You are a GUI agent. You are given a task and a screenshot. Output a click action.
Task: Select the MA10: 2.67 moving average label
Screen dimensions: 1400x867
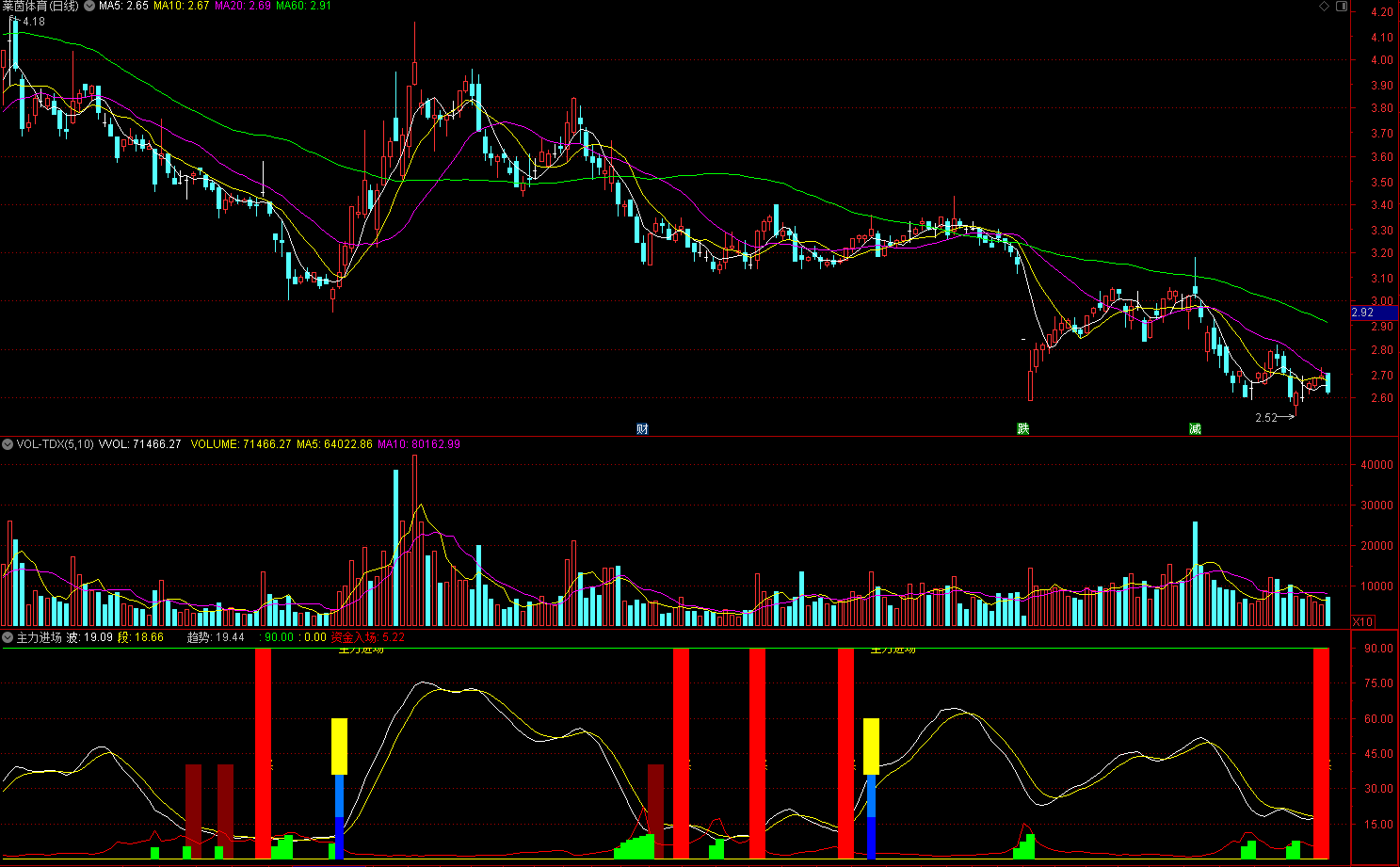click(182, 6)
